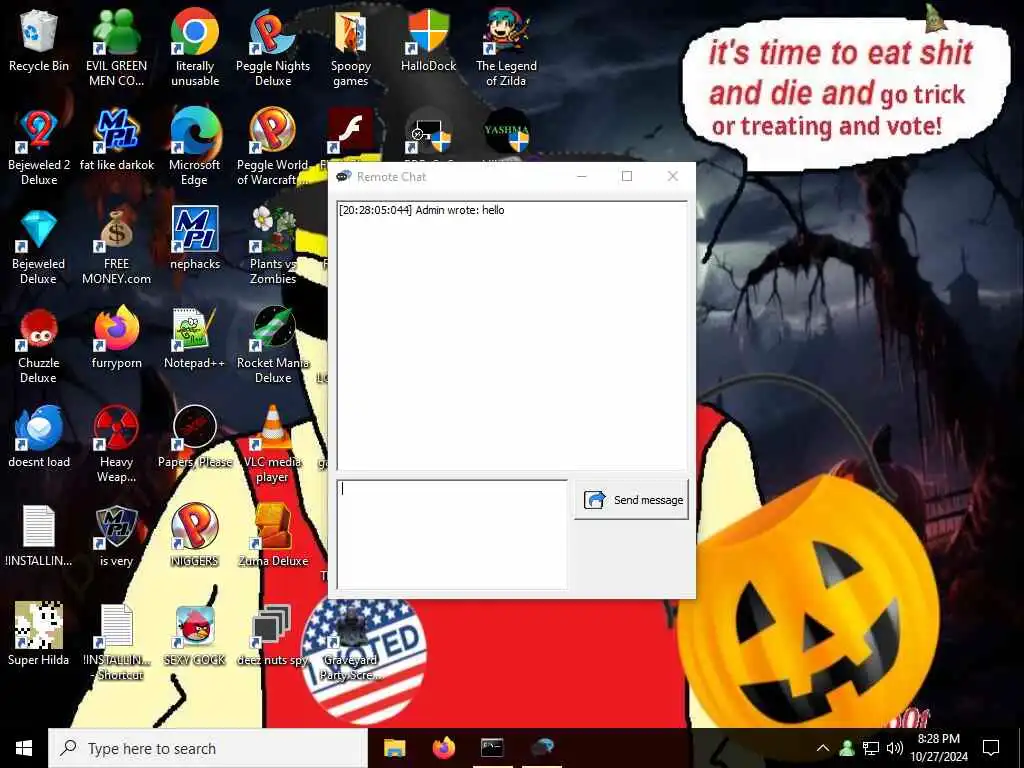1024x768 pixels.
Task: Select the 'Admin wrote: hello' chat line
Action: 421,210
